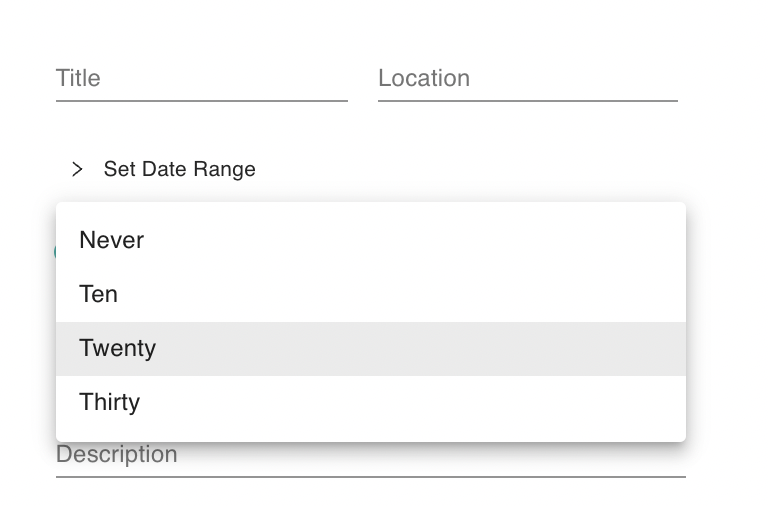Pick the Twenty option
The height and width of the screenshot is (506, 768).
click(x=117, y=348)
